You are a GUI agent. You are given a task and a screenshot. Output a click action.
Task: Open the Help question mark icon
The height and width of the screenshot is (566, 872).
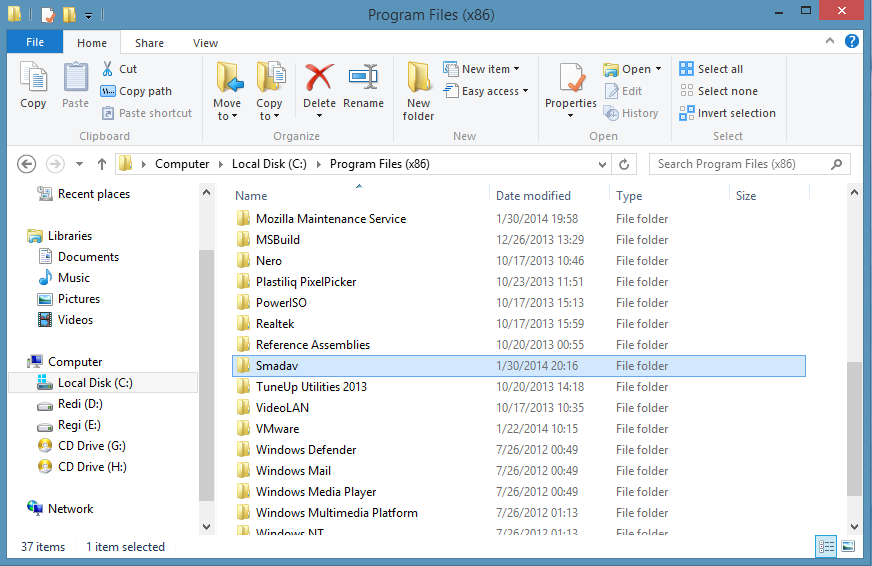pyautogui.click(x=851, y=41)
